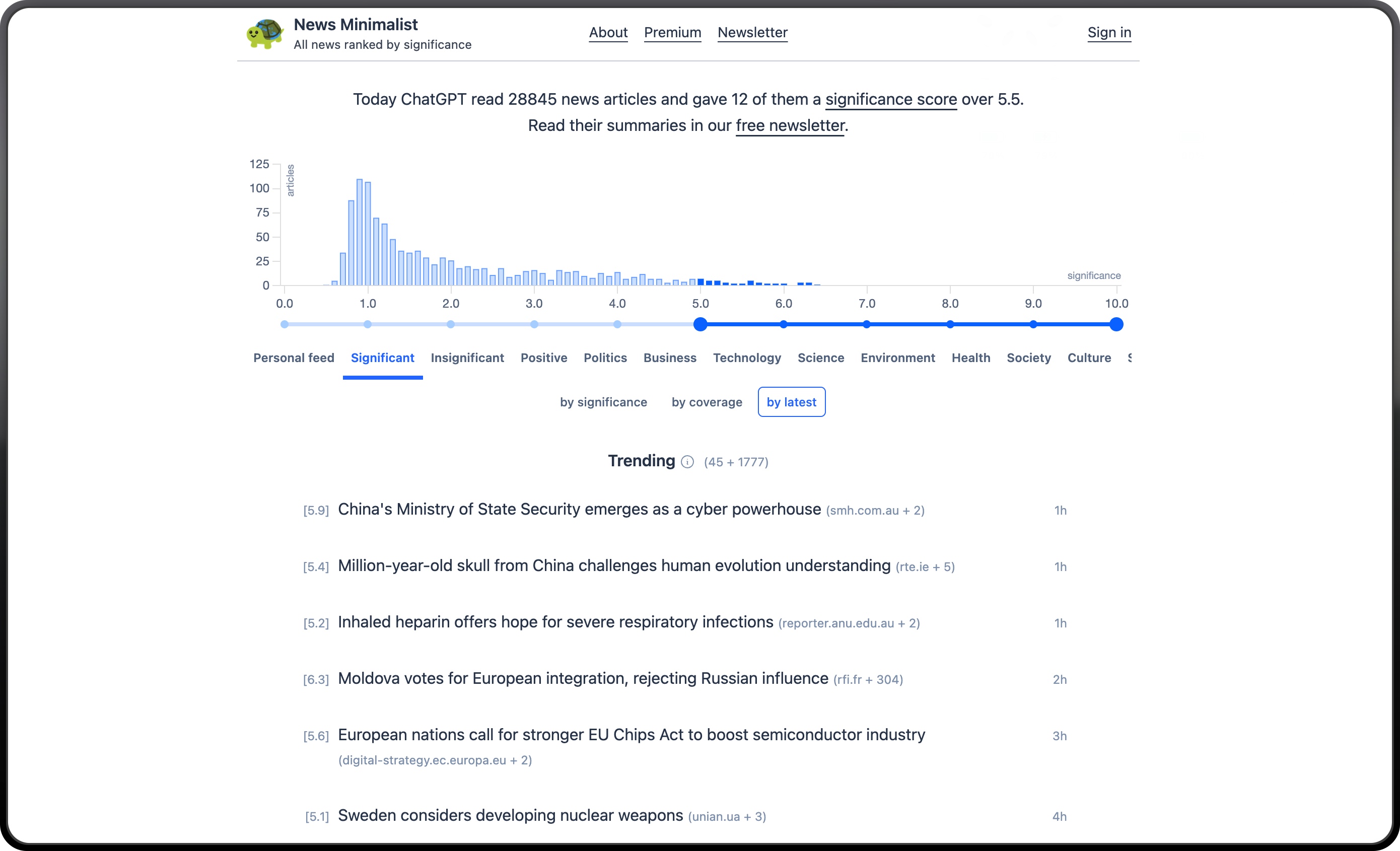Click the tall histogram bar near 1.0
The height and width of the screenshot is (851, 1400).
[359, 233]
